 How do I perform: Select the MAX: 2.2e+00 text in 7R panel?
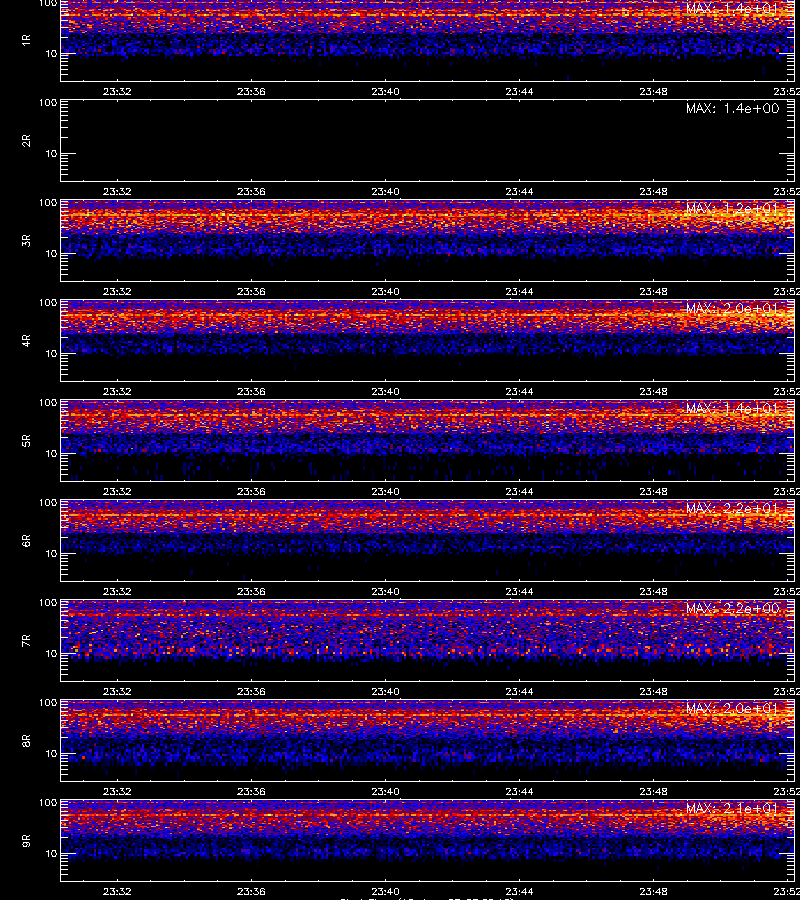(732, 608)
